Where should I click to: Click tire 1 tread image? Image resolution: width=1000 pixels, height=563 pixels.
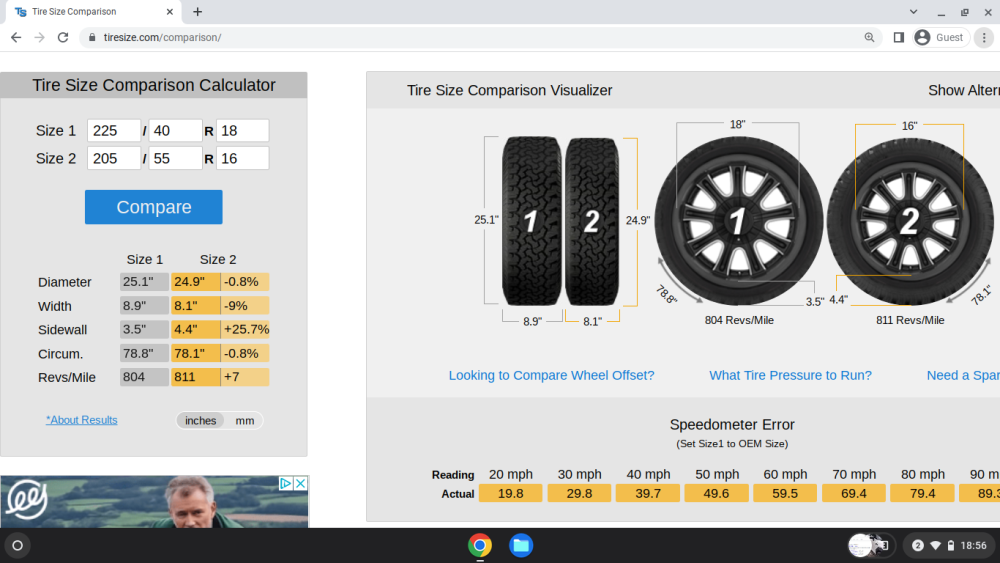531,221
